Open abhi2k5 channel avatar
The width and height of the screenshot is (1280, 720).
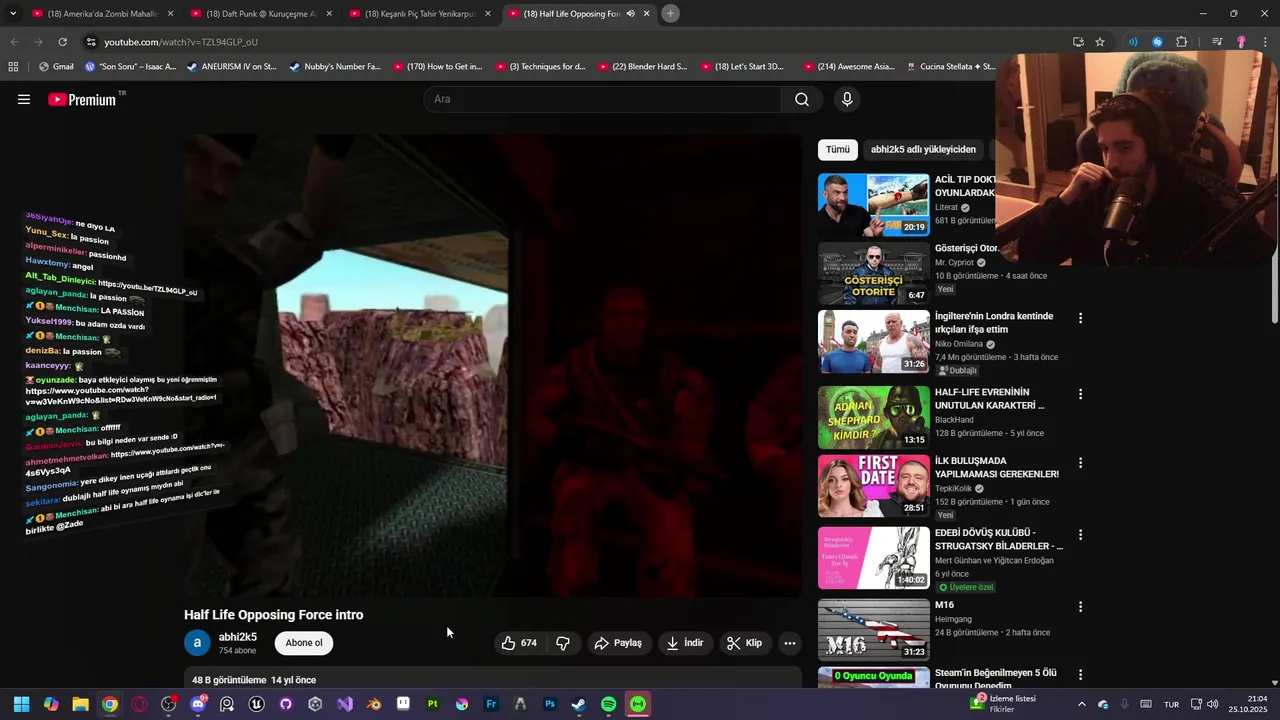coord(198,643)
